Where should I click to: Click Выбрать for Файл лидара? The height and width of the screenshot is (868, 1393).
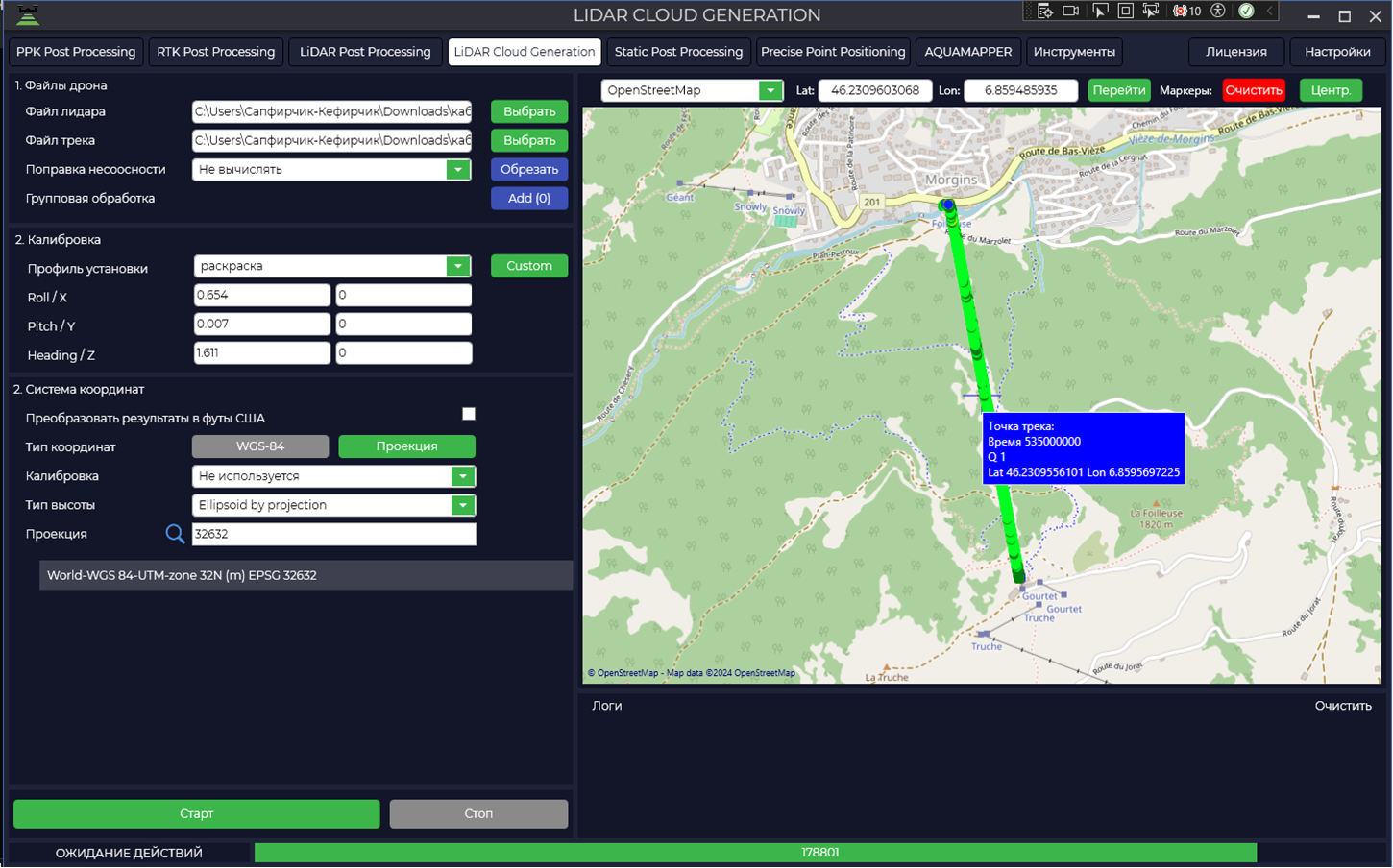[x=529, y=111]
